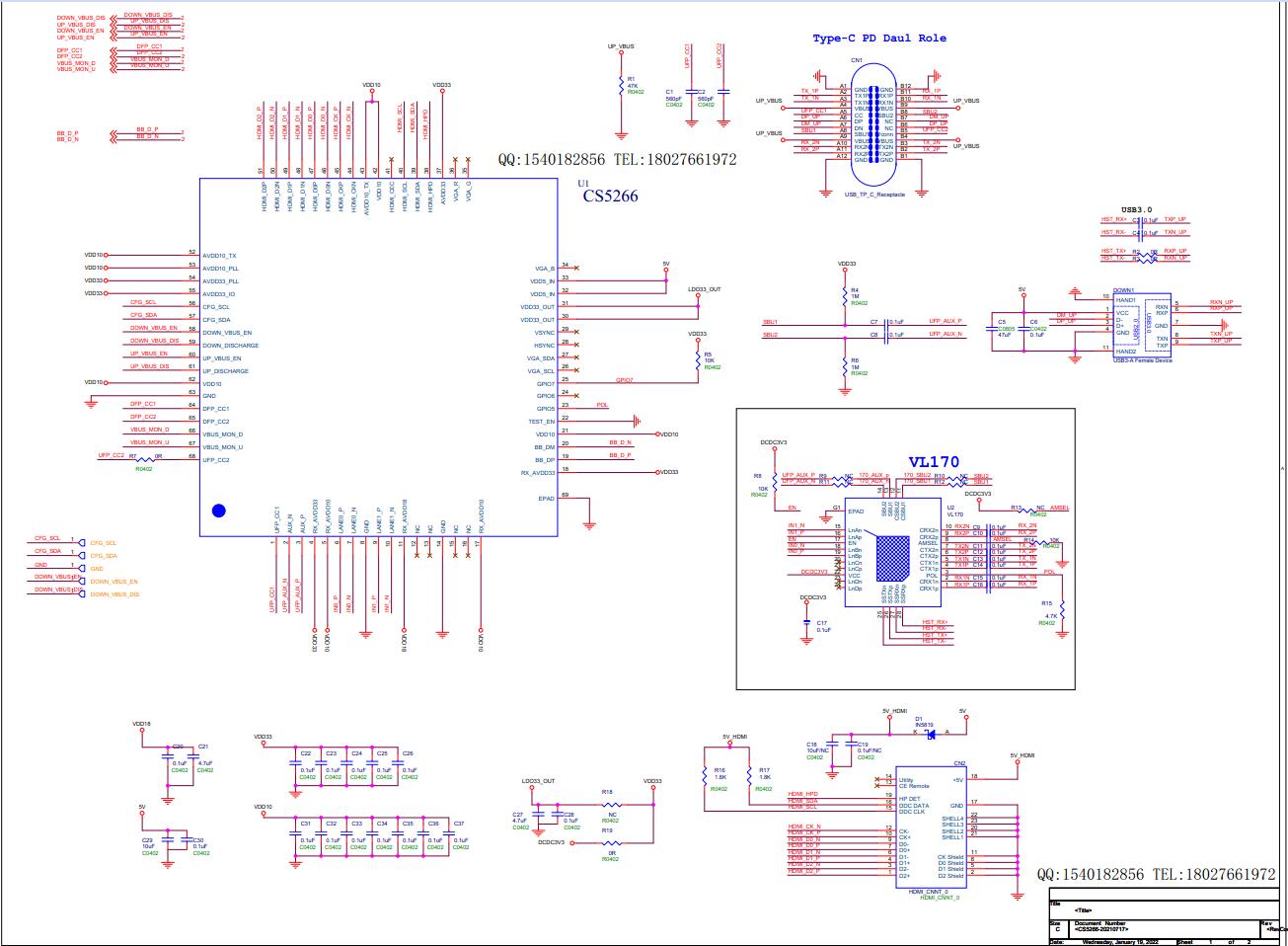
Task: Click the HDMI_CNNT_0 connector block
Action: pos(931,828)
